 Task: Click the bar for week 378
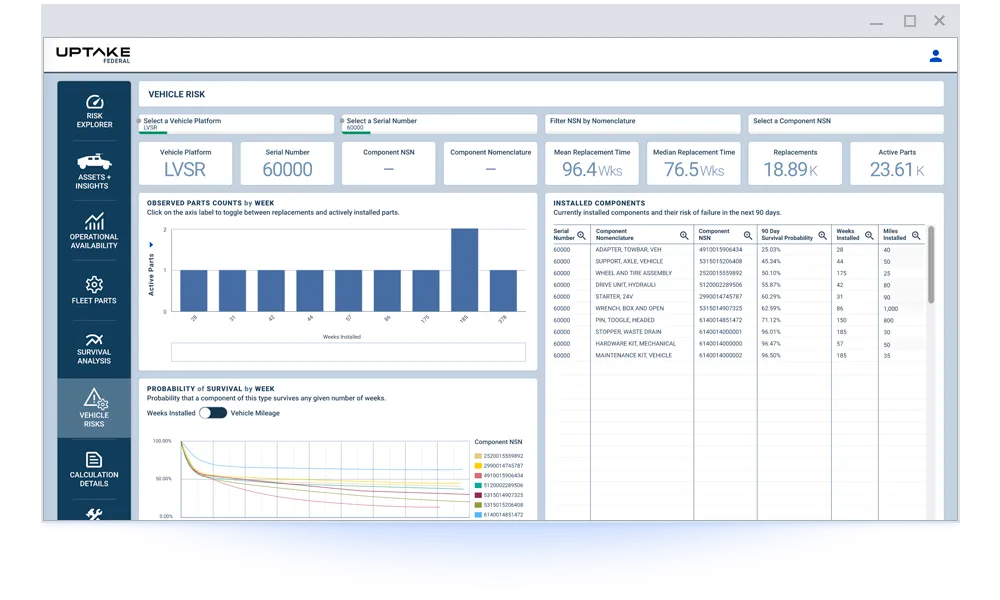[503, 291]
